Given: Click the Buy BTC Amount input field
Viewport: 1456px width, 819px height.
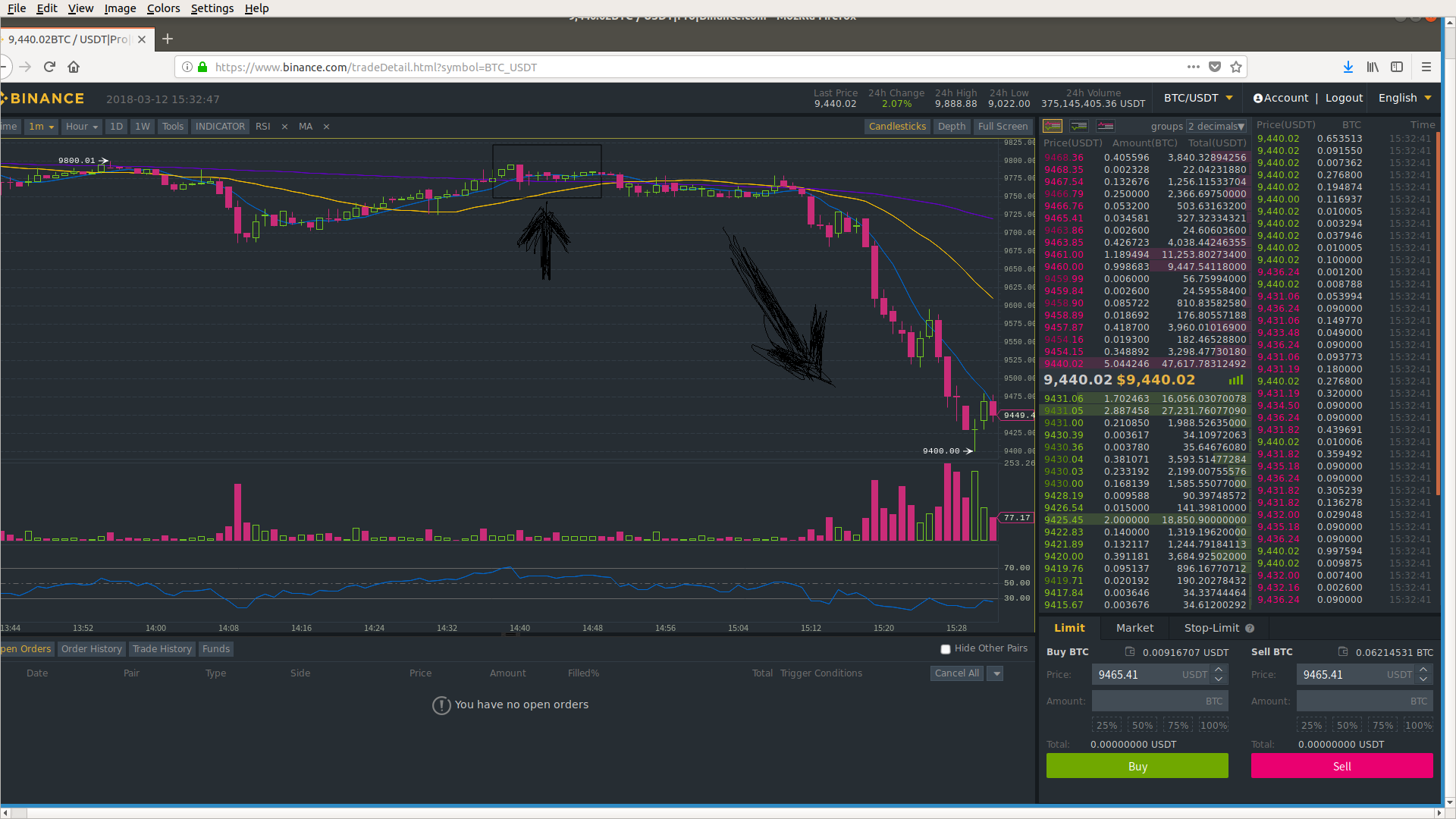Looking at the screenshot, I should tap(1160, 701).
